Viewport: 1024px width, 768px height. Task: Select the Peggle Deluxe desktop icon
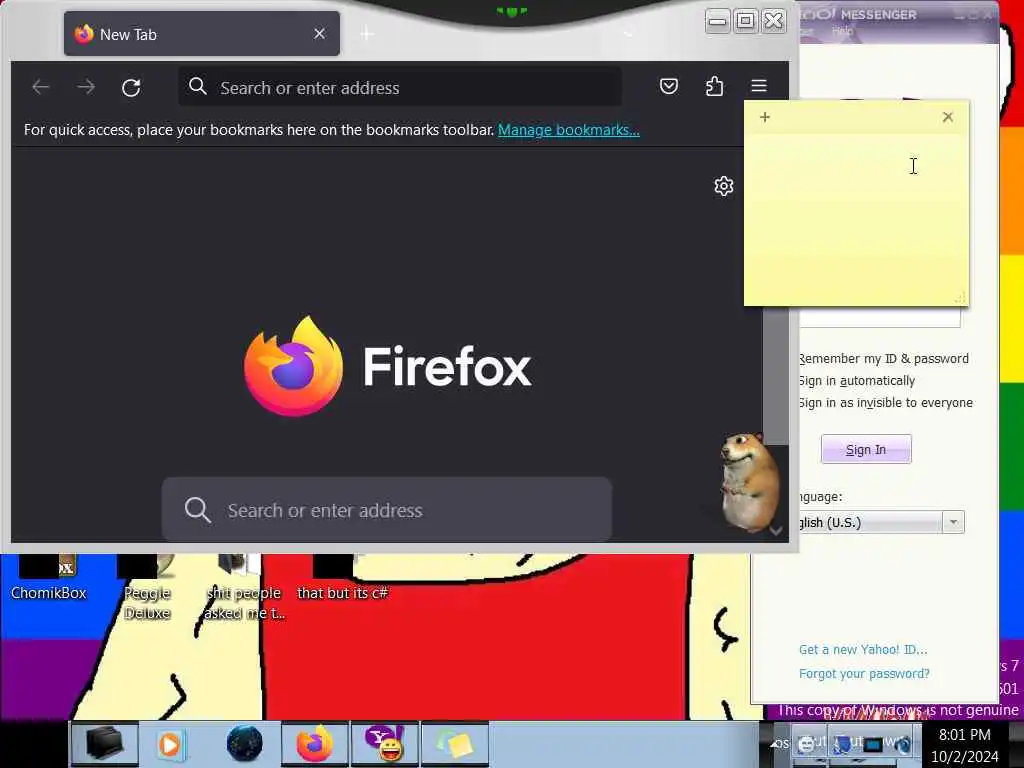pyautogui.click(x=148, y=588)
